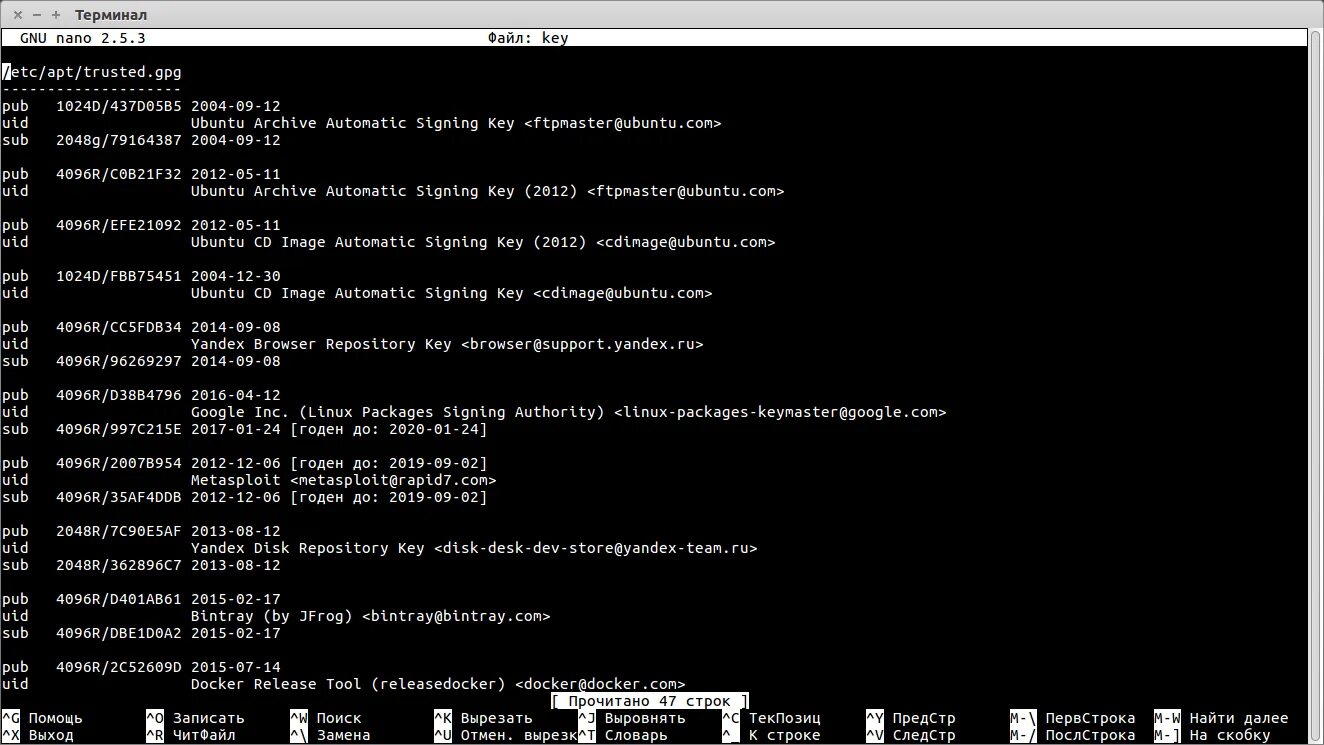
Task: Click key ID 2048R/7C90E5AF
Action: point(119,531)
